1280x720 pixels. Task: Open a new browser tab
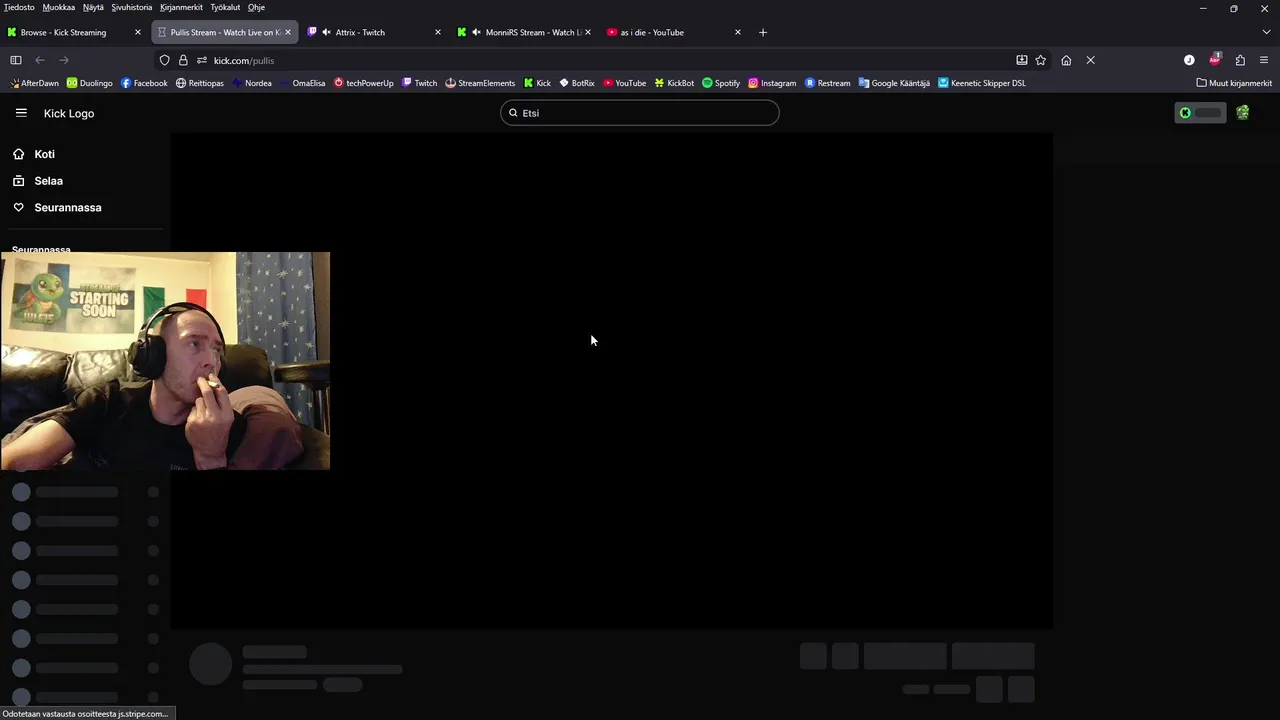coord(763,32)
